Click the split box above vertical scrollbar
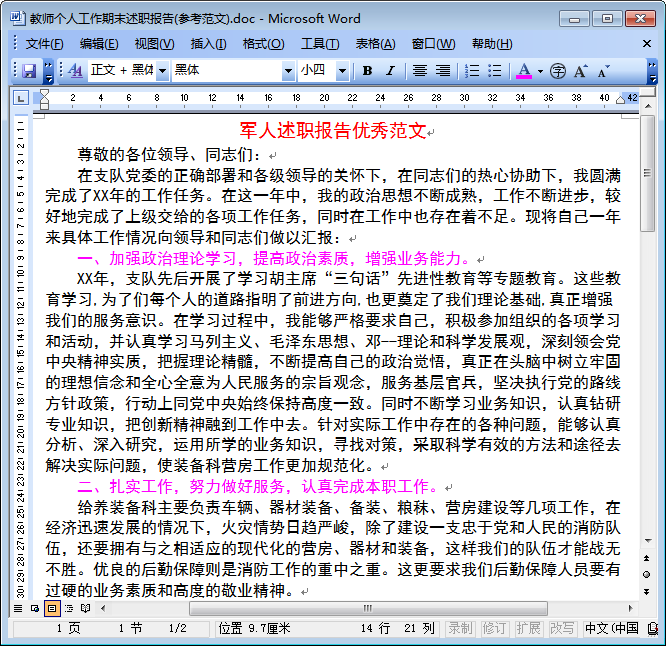Screen dimensions: 666x646 coord(647,93)
